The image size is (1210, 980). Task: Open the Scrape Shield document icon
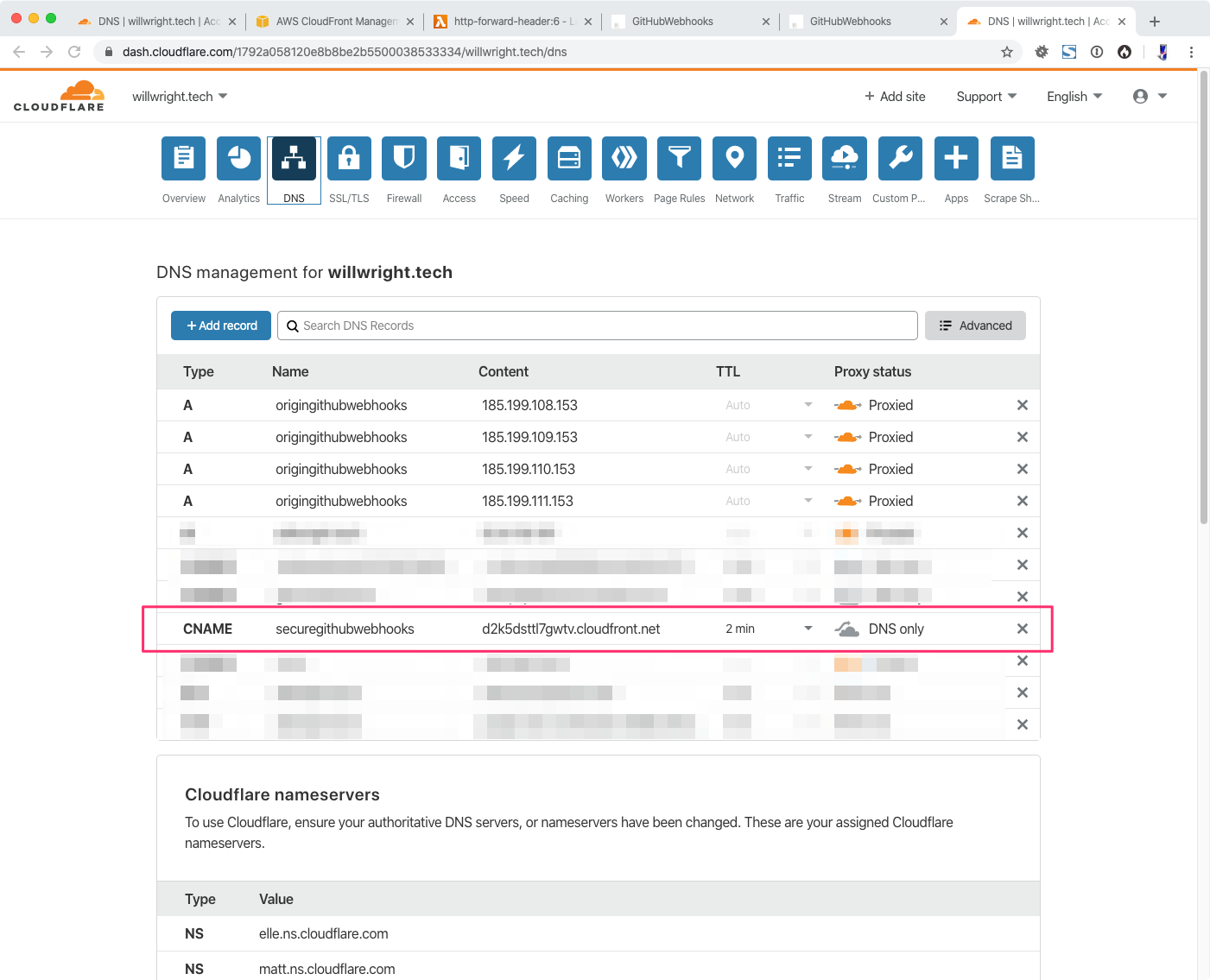[x=1011, y=159]
